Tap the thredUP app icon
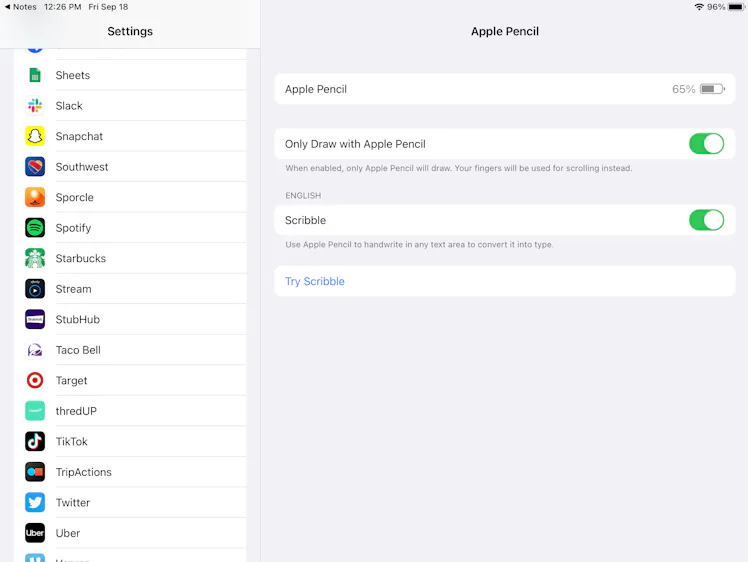Image resolution: width=748 pixels, height=562 pixels. pyautogui.click(x=35, y=411)
